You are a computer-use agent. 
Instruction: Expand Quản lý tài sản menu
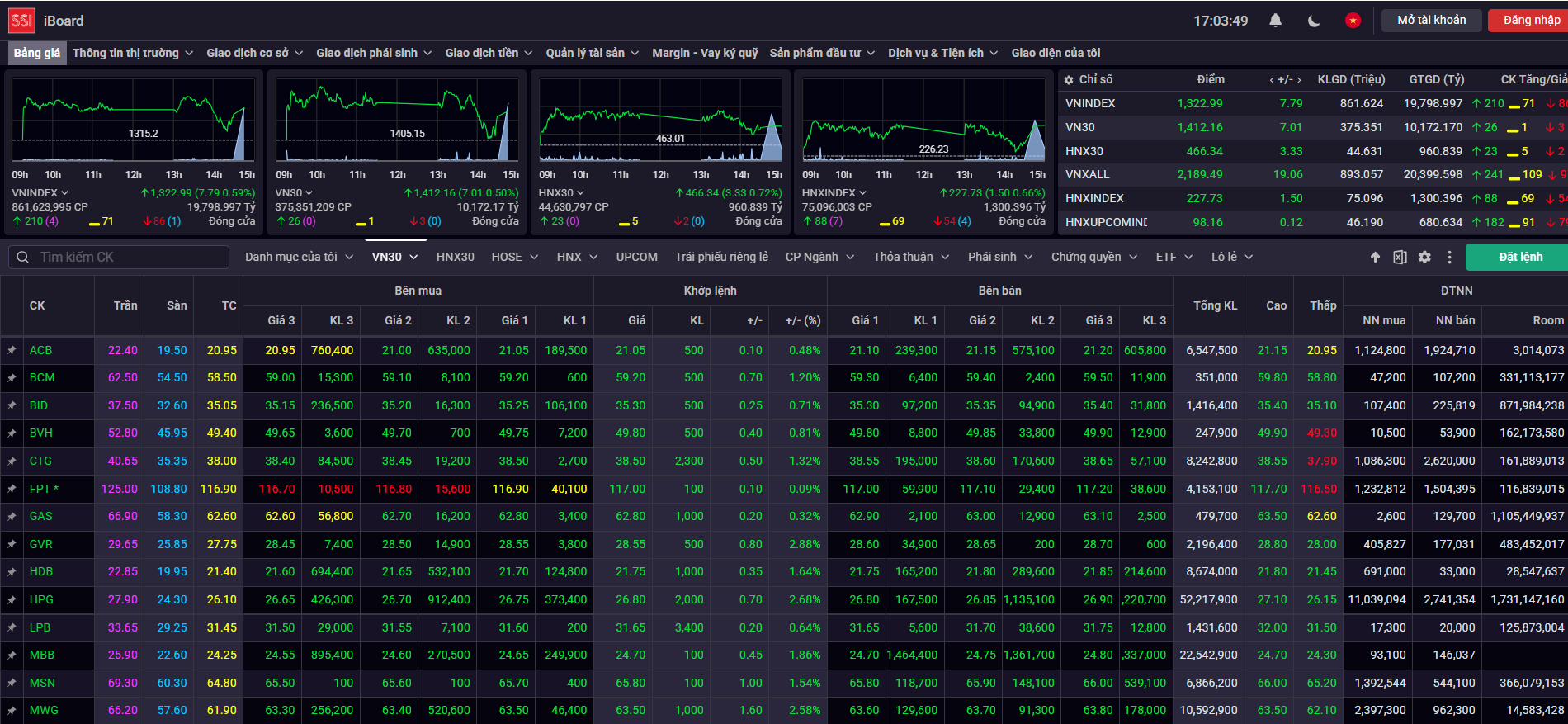click(593, 53)
